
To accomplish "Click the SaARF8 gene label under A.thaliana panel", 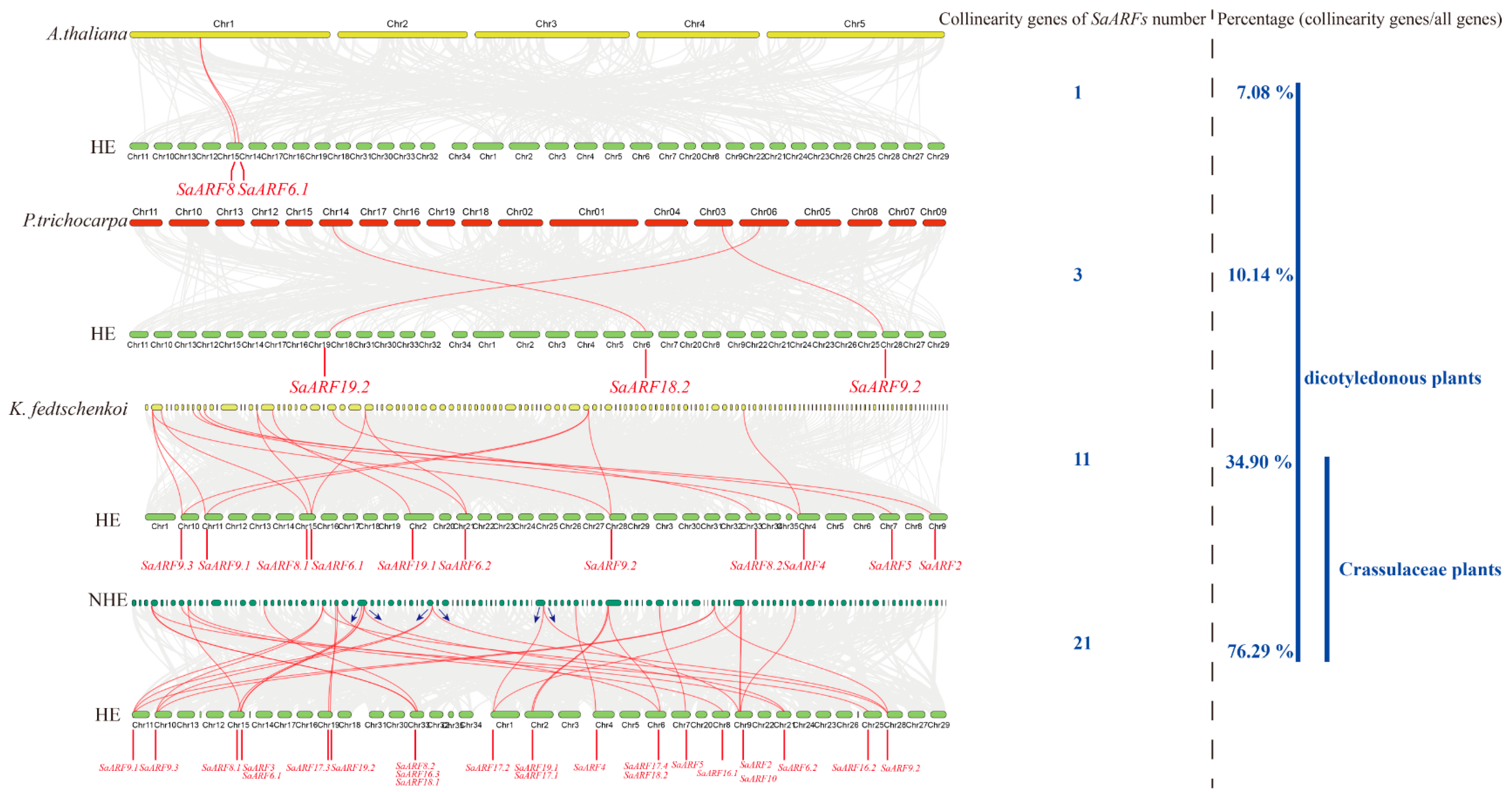I will pos(205,190).
